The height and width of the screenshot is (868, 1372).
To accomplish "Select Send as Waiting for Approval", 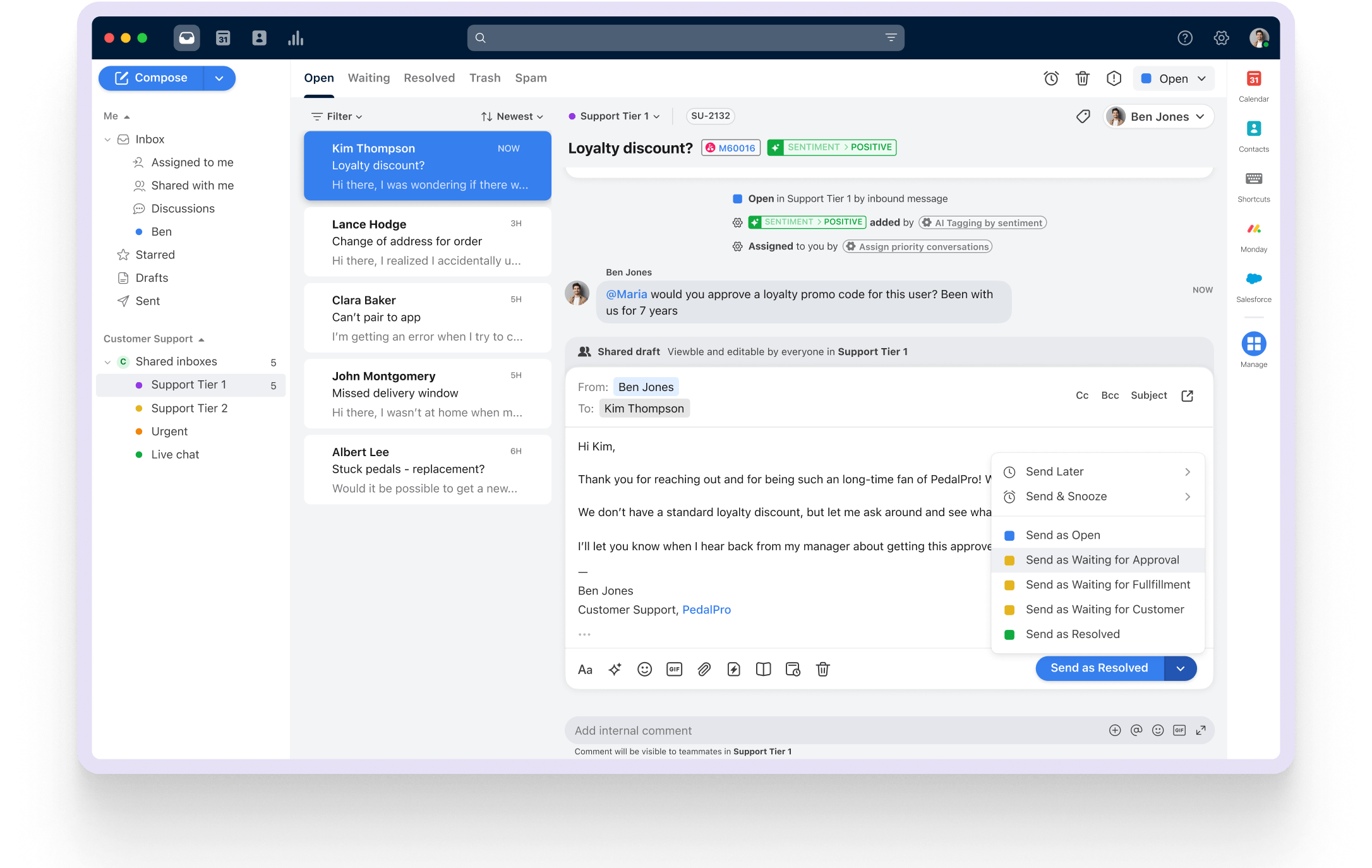I will (1100, 560).
